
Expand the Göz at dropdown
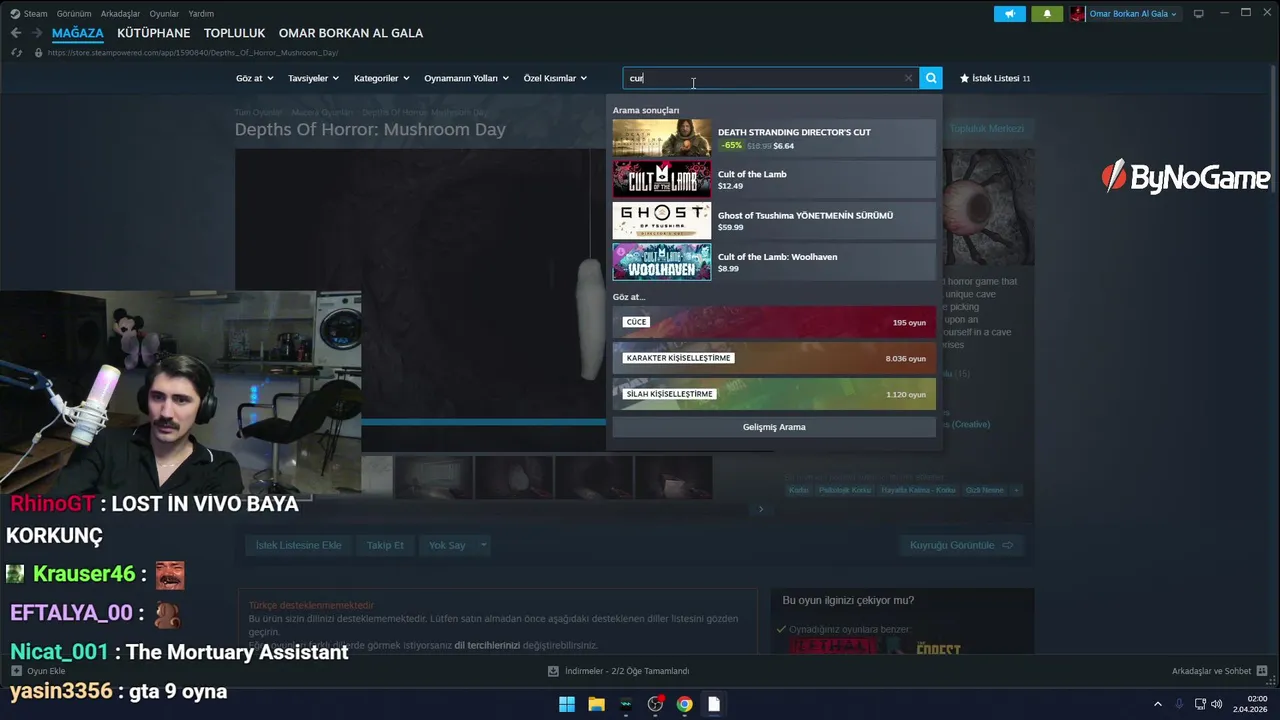point(254,78)
